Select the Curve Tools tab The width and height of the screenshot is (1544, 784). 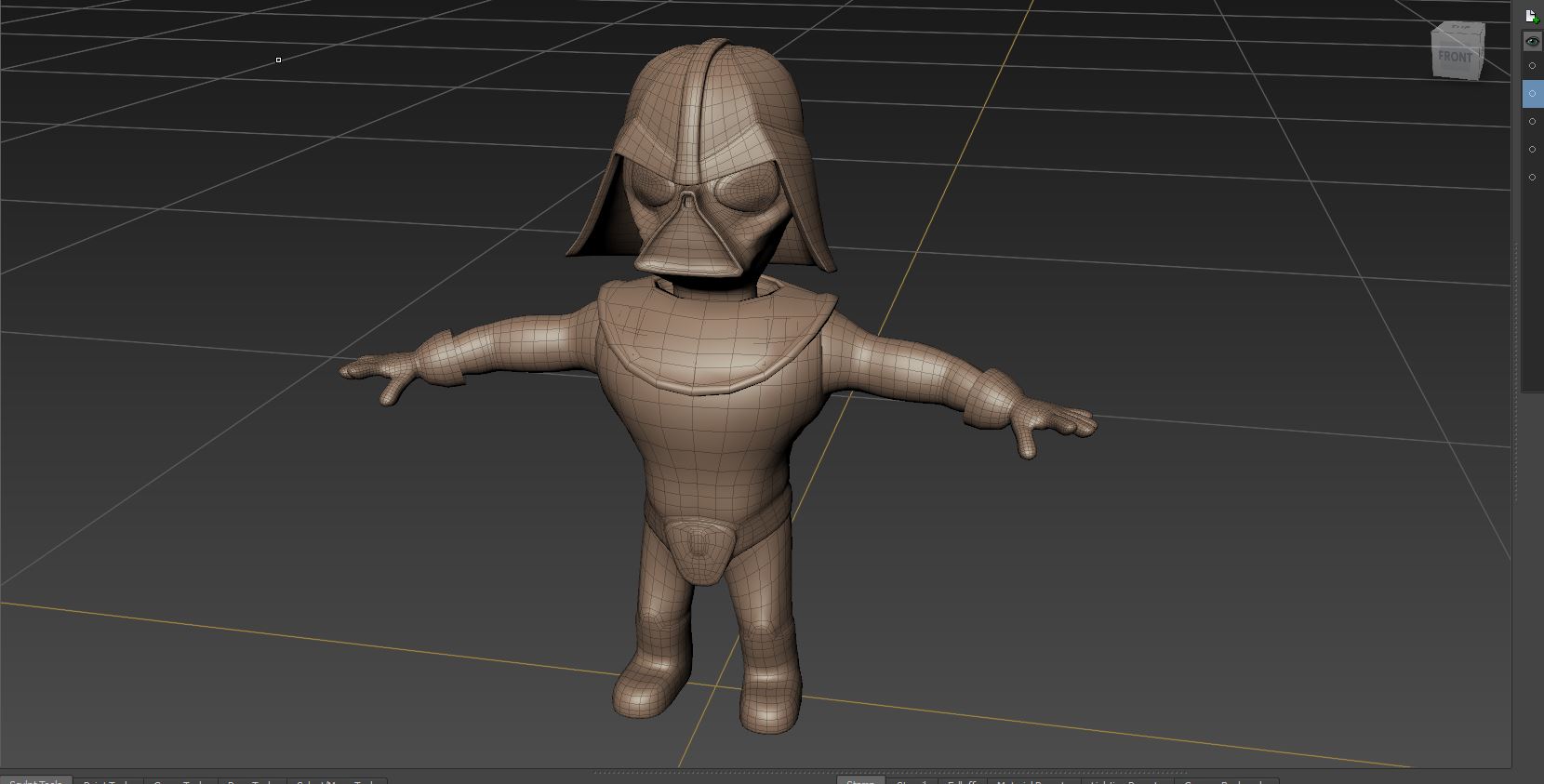point(180,781)
